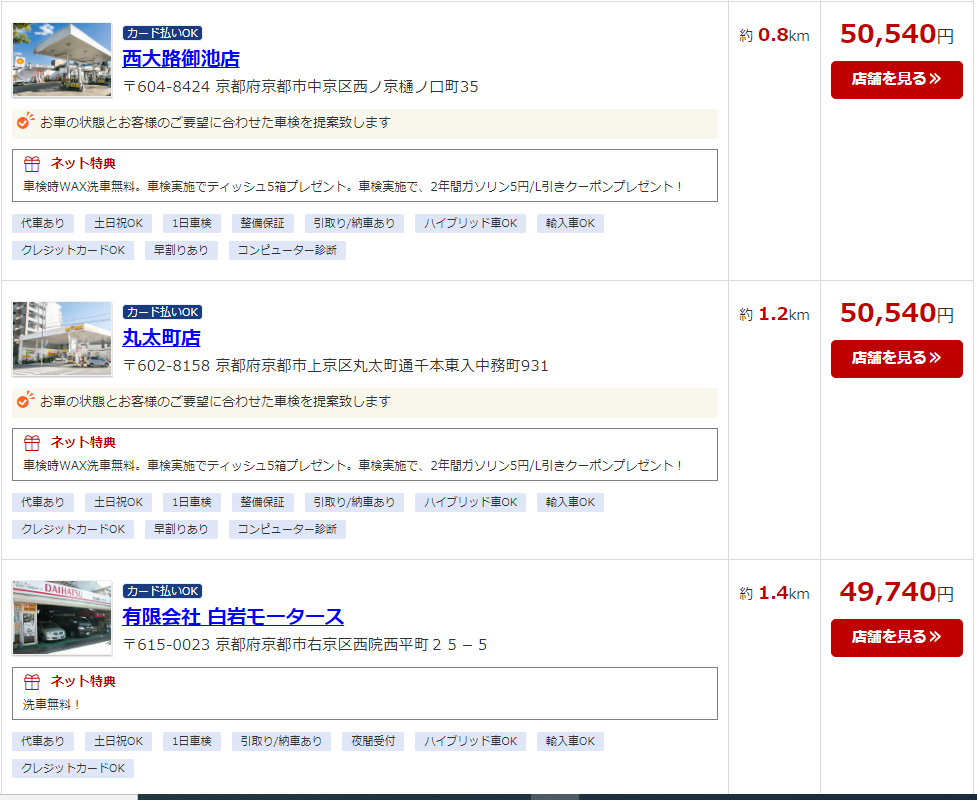Click the gift icon in 白岩モータース's ネット特典 box
The height and width of the screenshot is (800, 977).
[32, 682]
